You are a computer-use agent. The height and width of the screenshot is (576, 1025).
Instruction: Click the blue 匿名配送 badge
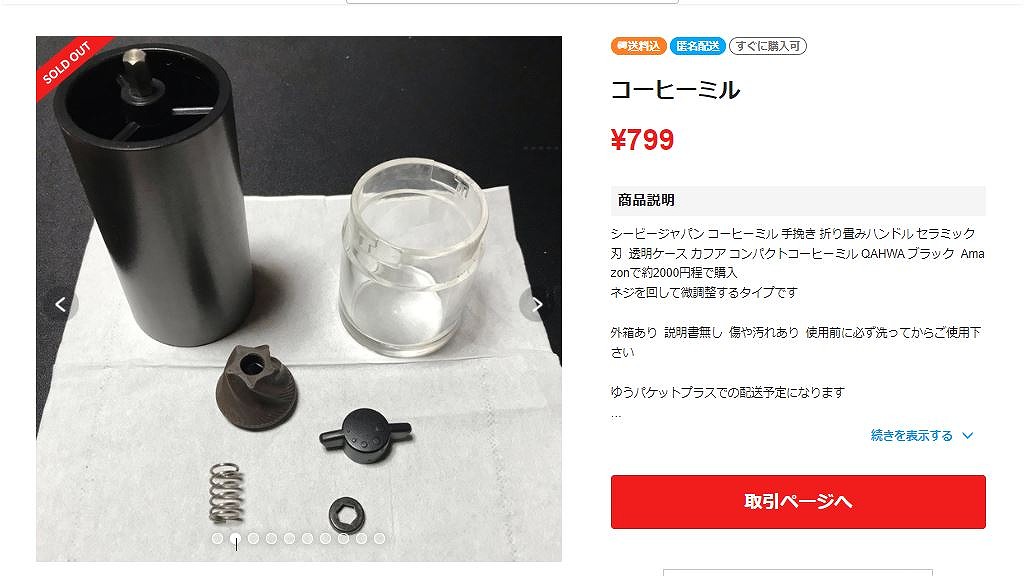click(x=697, y=46)
